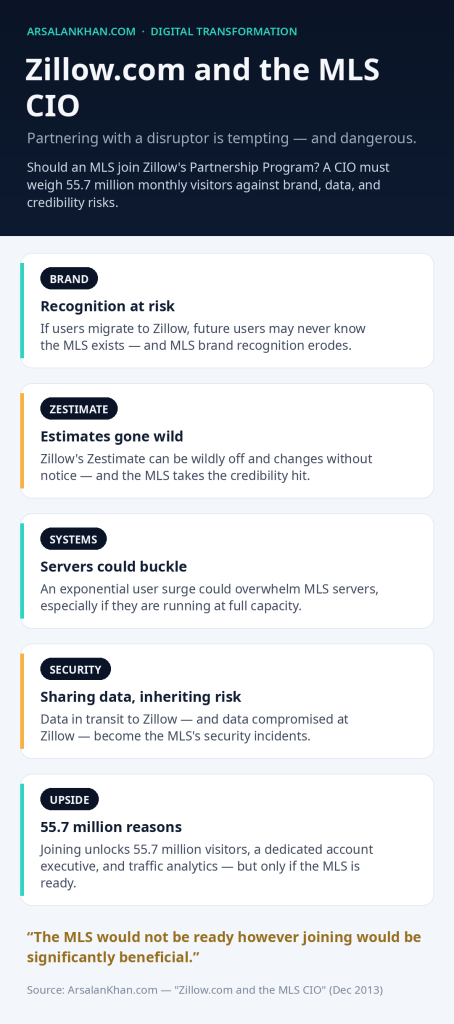454x1024 pixels.
Task: Select the BRAND badge
Action: 69,279
